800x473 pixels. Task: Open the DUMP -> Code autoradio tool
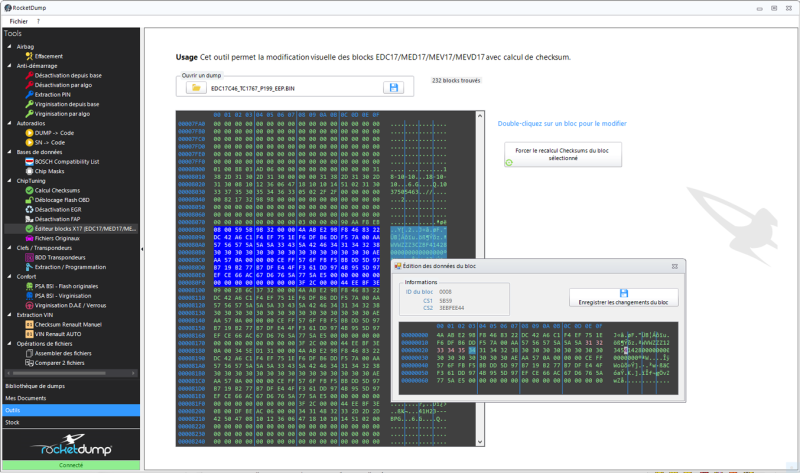(x=55, y=132)
